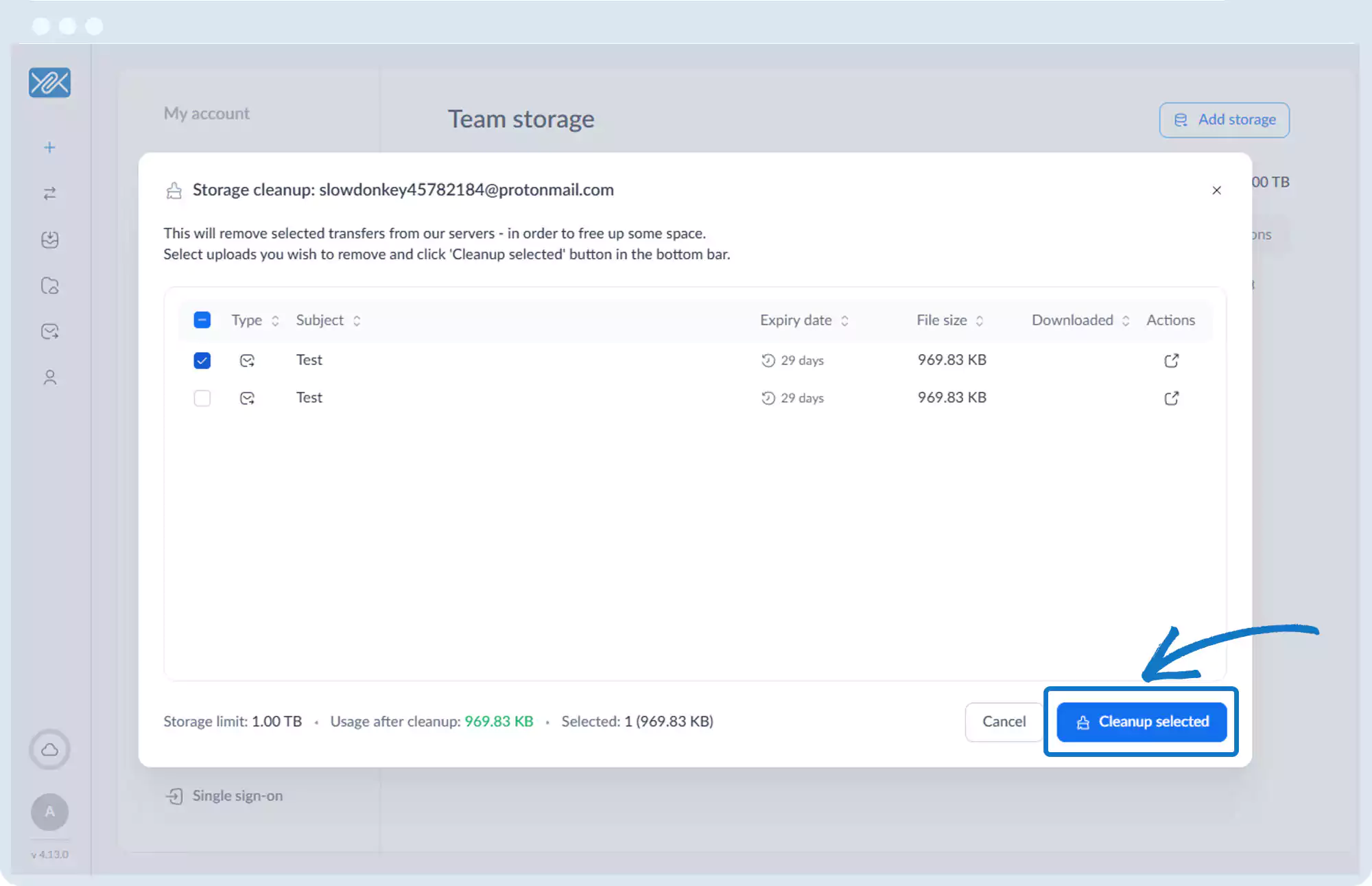Open the contacts person icon in sidebar
This screenshot has height=886, width=1372.
[49, 377]
